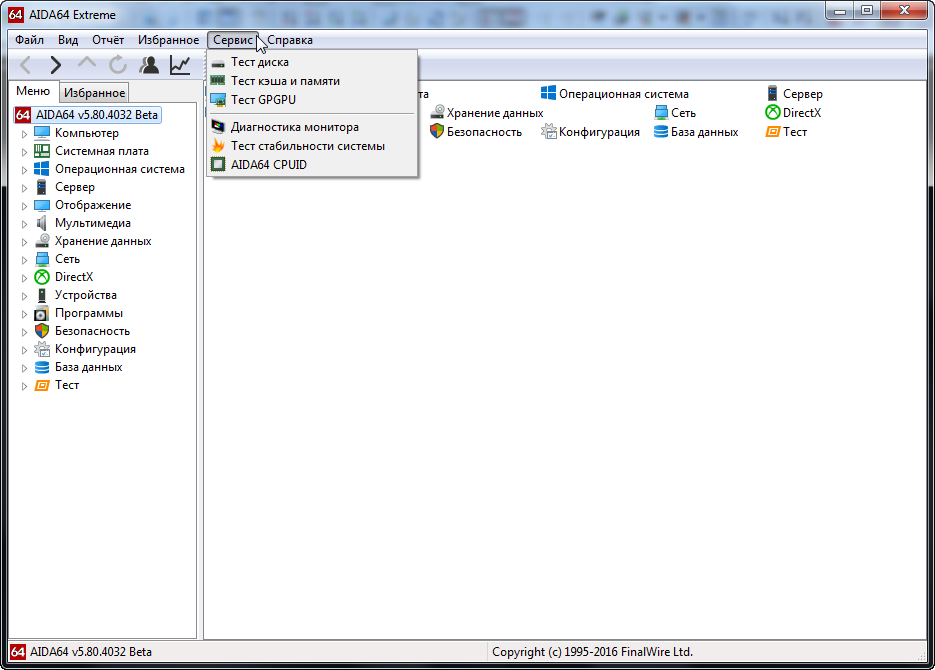Open the Вид menu
The width and height of the screenshot is (935, 670).
click(x=68, y=40)
